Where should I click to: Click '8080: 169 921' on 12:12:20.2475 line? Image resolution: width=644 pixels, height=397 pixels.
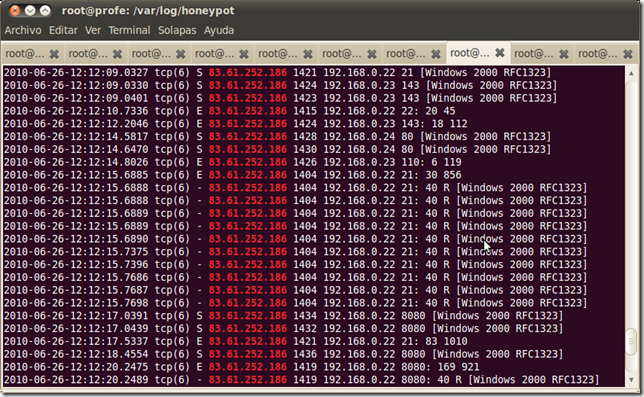pyautogui.click(x=440, y=367)
